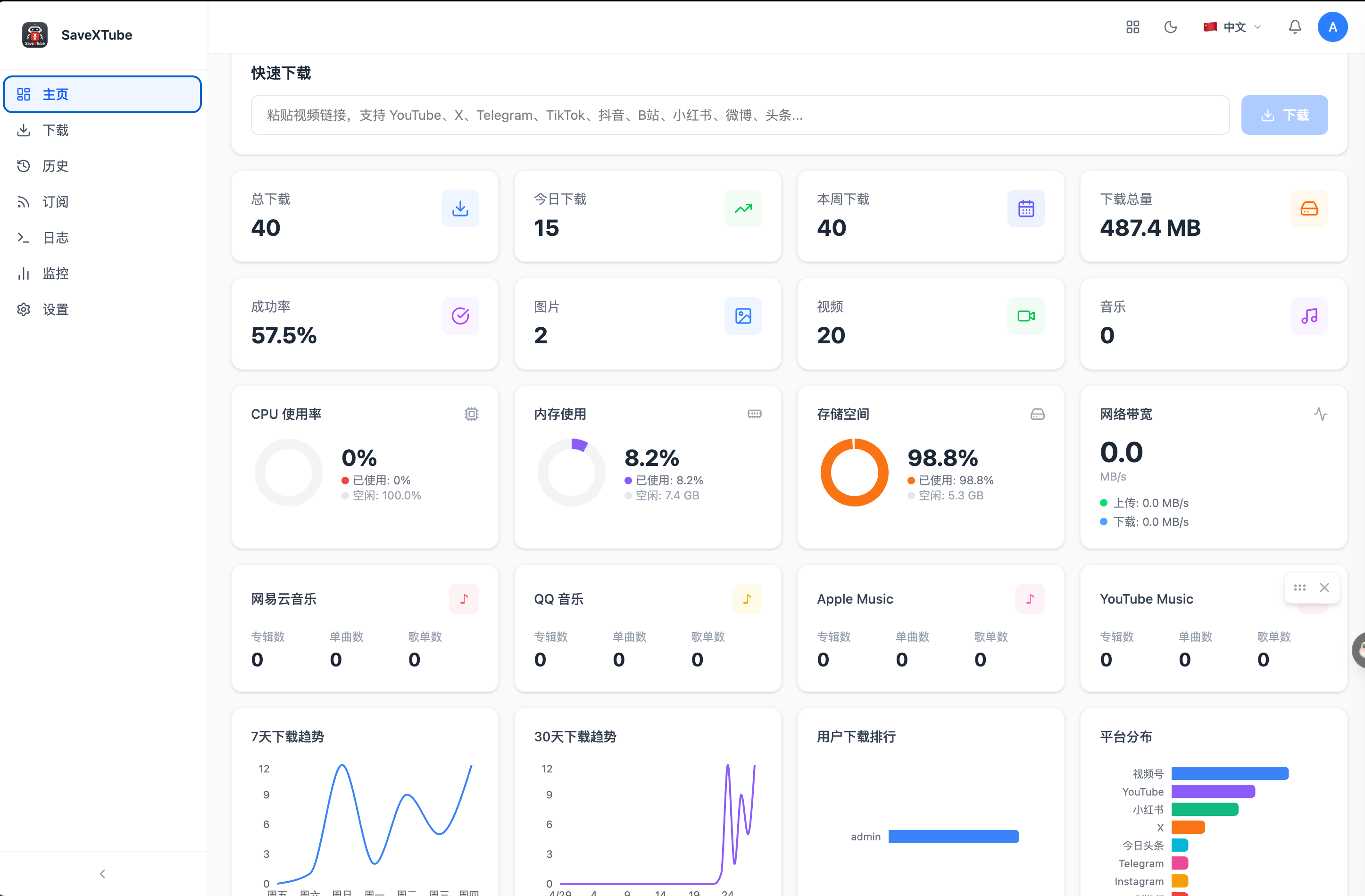Click the 存储空间 drive icon
The width and height of the screenshot is (1365, 896).
(1038, 414)
